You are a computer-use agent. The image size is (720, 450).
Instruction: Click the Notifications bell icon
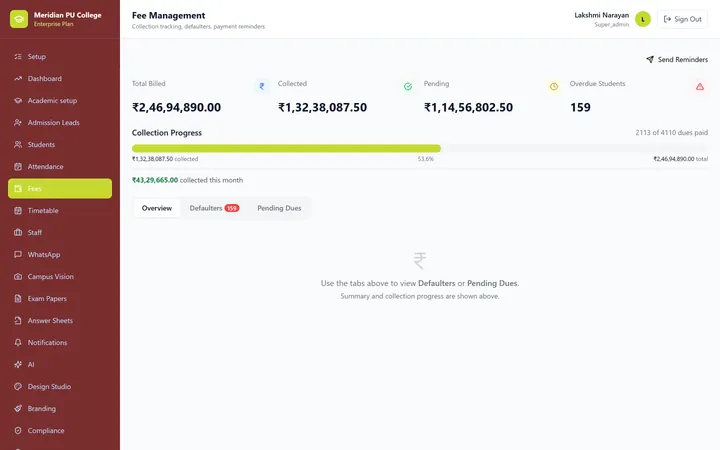pyautogui.click(x=18, y=343)
